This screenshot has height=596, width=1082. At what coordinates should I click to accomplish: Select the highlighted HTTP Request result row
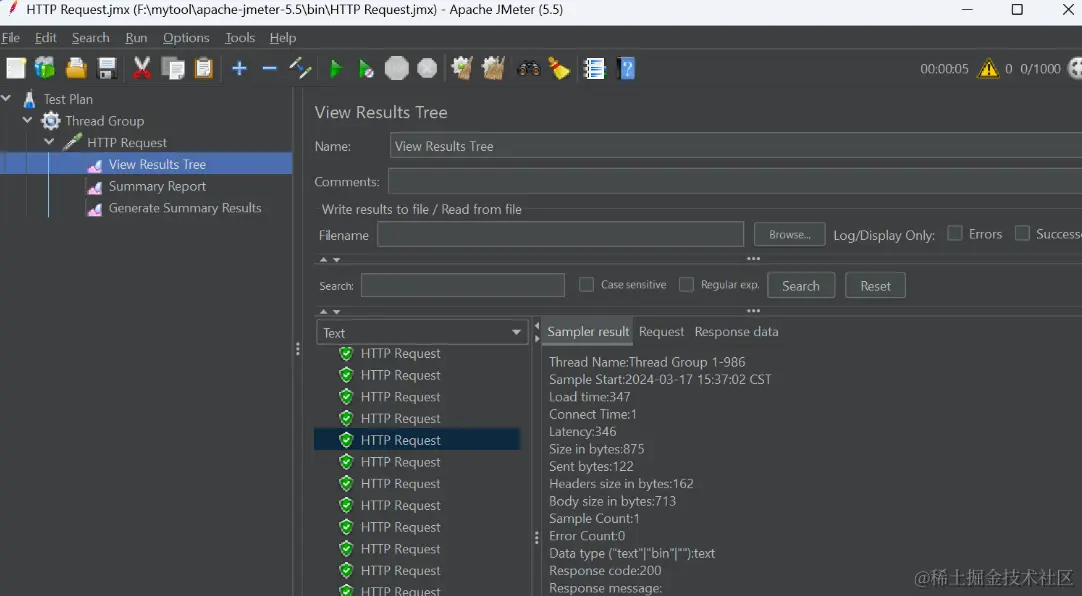point(417,440)
